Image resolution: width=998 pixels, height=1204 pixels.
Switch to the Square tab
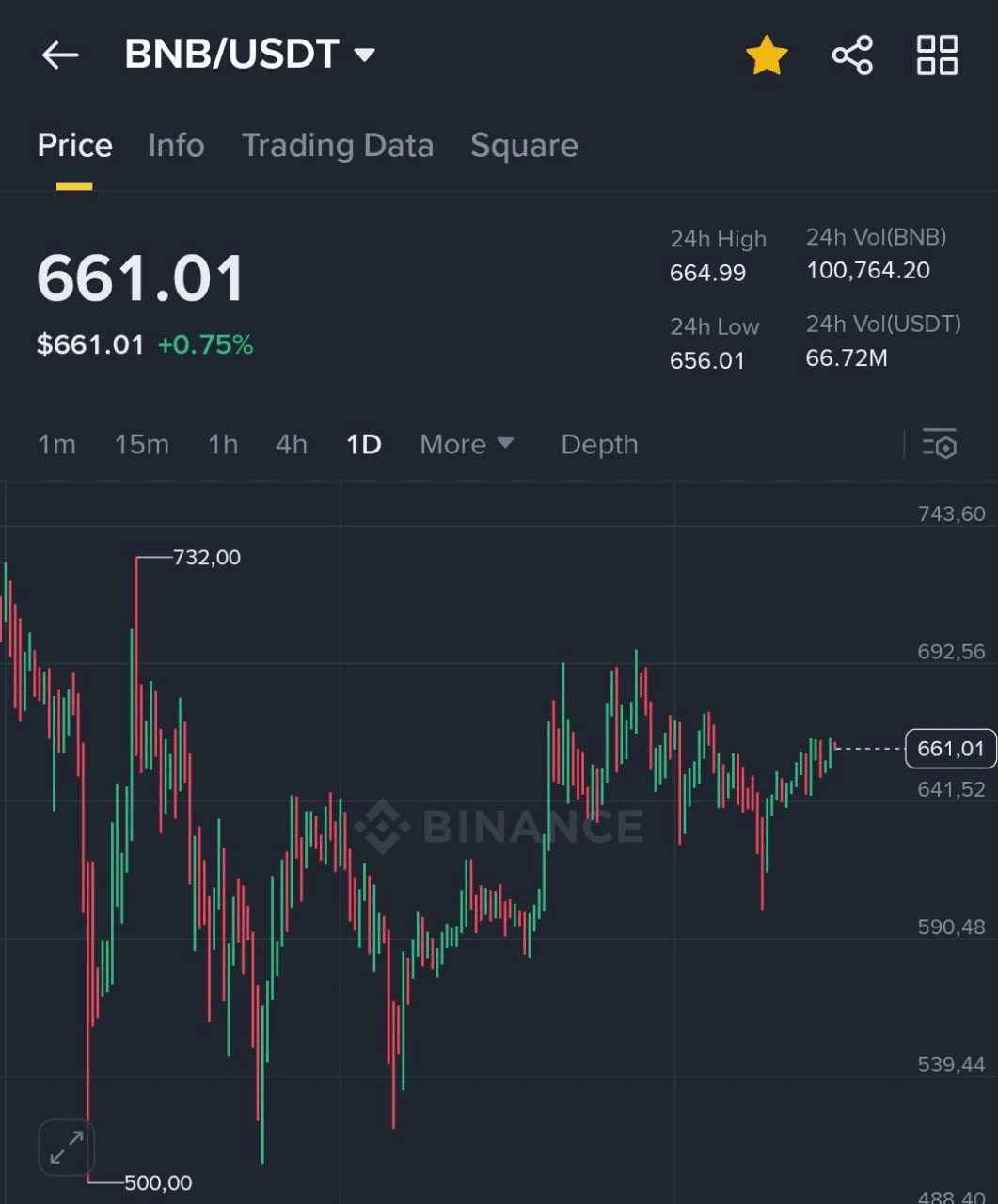coord(524,146)
